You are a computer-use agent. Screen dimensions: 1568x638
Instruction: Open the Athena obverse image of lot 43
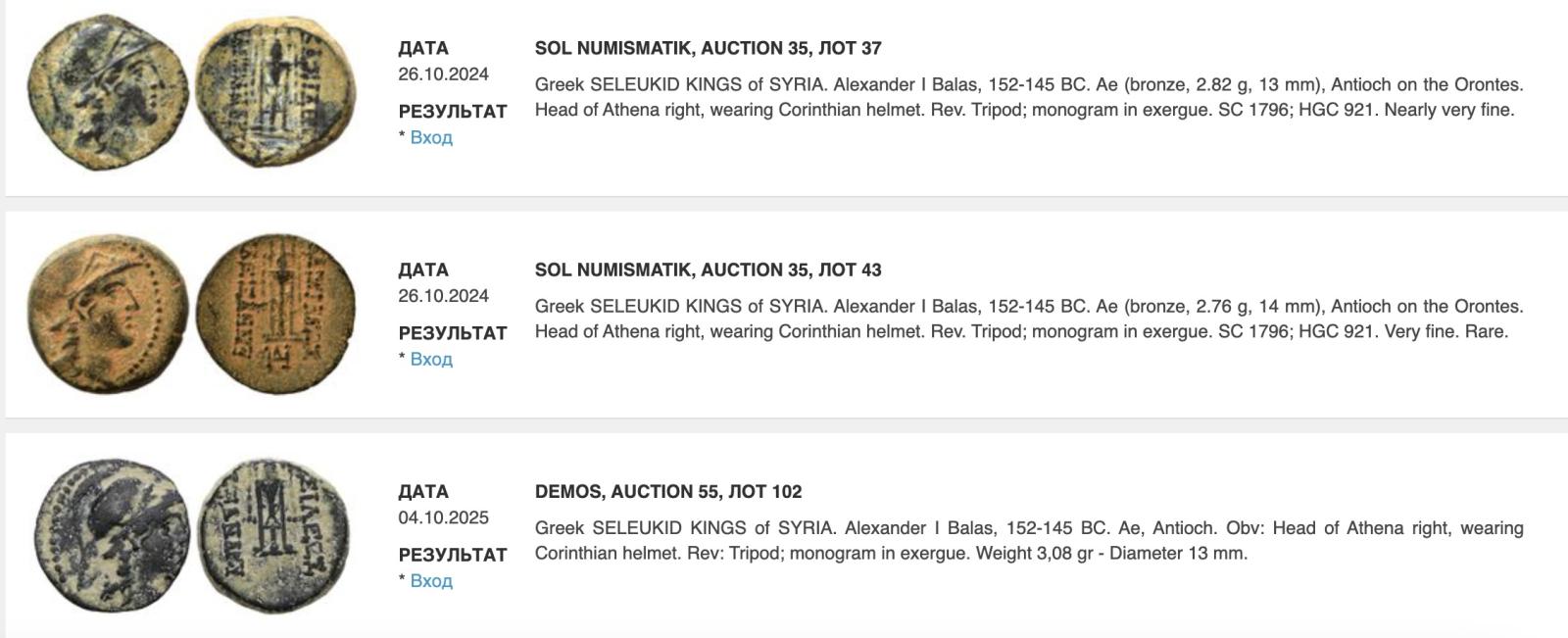pyautogui.click(x=108, y=315)
